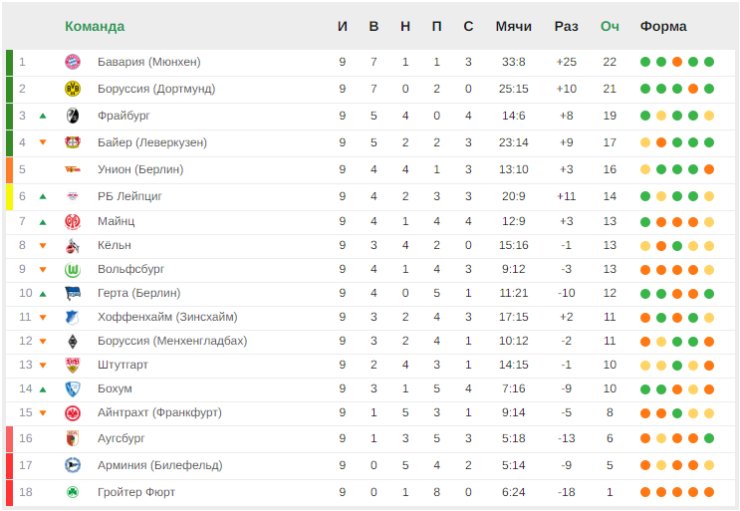
Task: Click the Borussia Dortmund club logo
Action: (x=73, y=89)
